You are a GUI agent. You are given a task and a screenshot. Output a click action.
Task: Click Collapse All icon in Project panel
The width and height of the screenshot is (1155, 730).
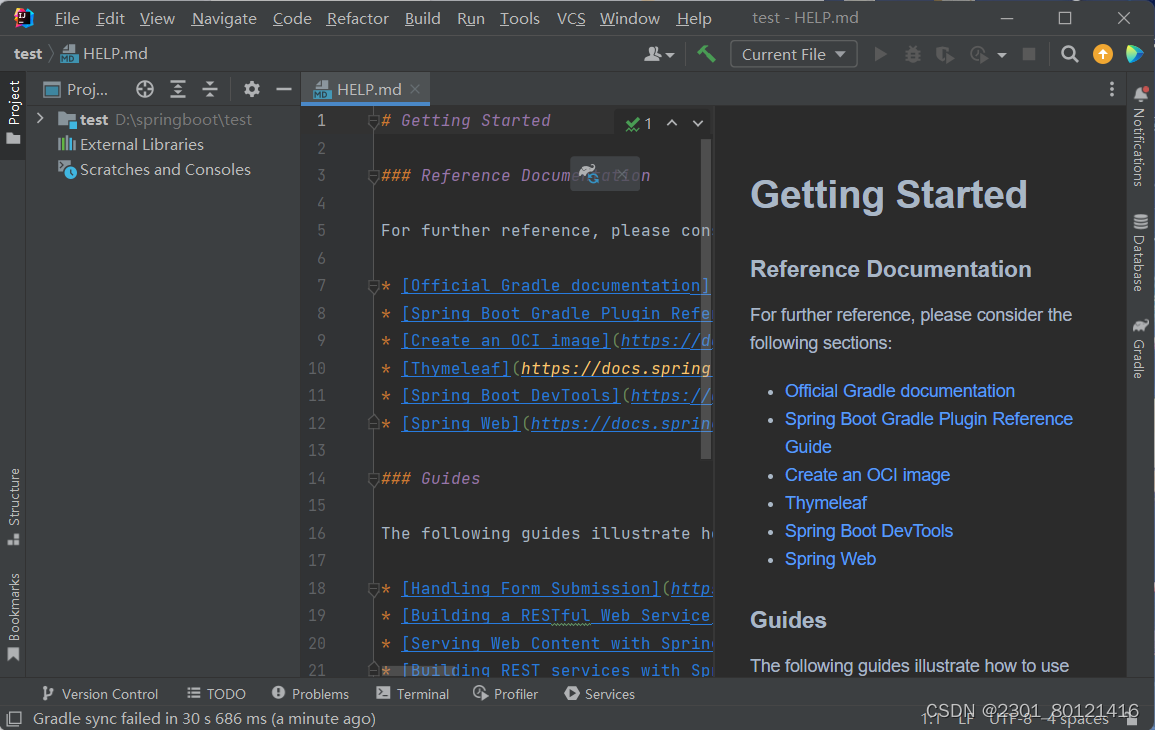[210, 89]
